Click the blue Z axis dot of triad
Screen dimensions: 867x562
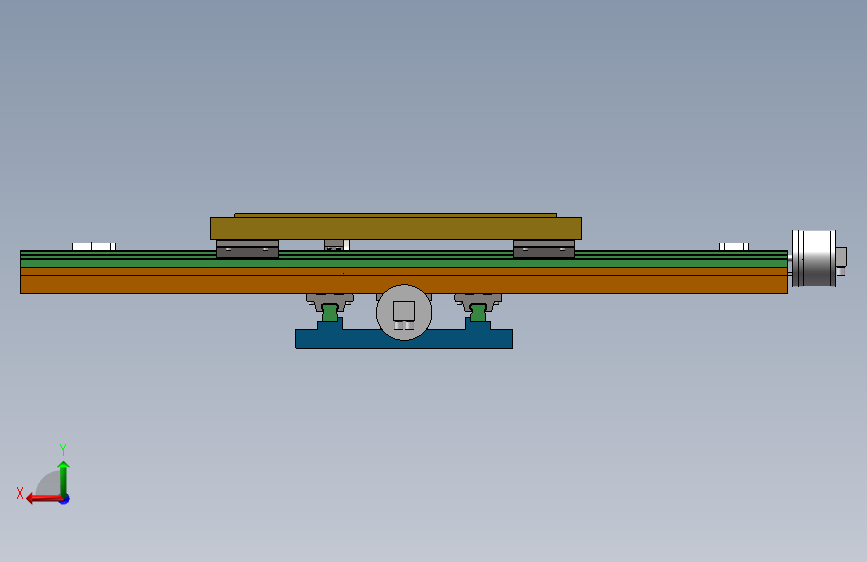[x=65, y=499]
